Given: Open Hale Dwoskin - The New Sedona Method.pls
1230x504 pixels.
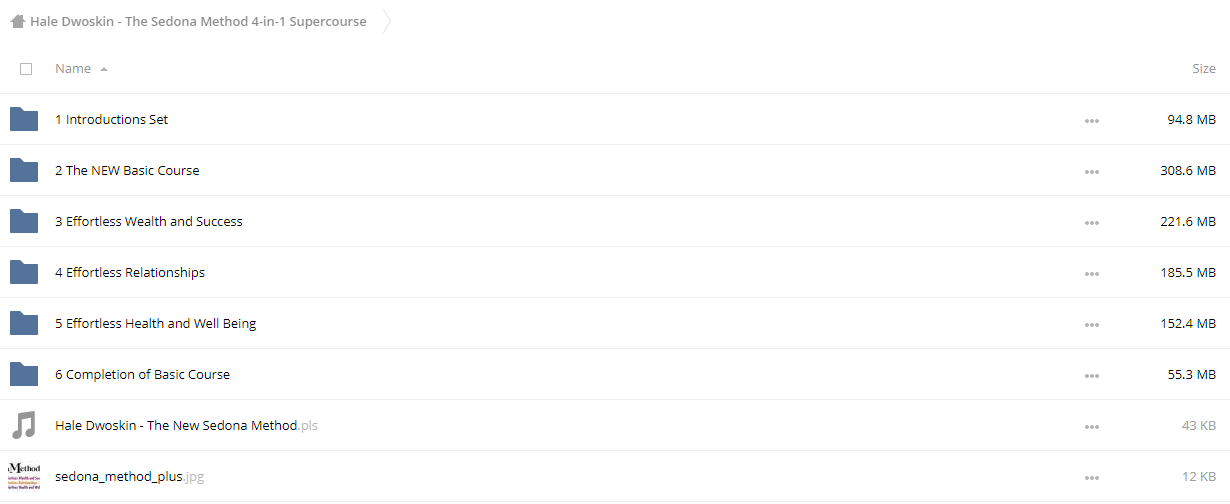Looking at the screenshot, I should point(186,426).
